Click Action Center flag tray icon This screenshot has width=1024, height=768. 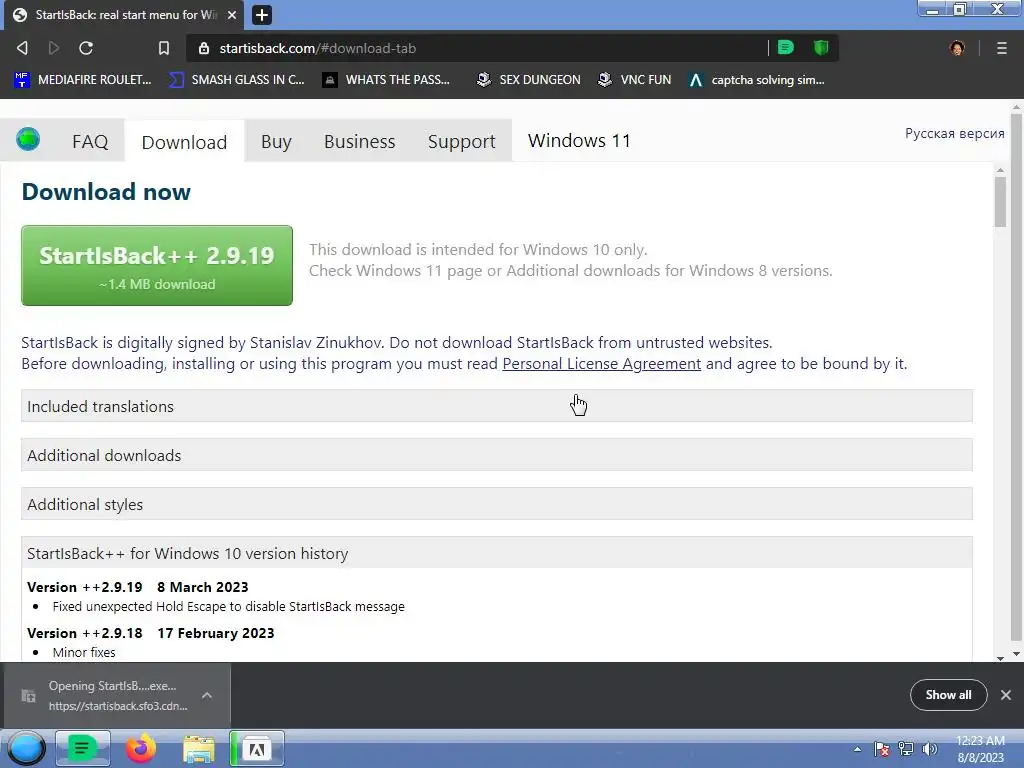(x=882, y=749)
